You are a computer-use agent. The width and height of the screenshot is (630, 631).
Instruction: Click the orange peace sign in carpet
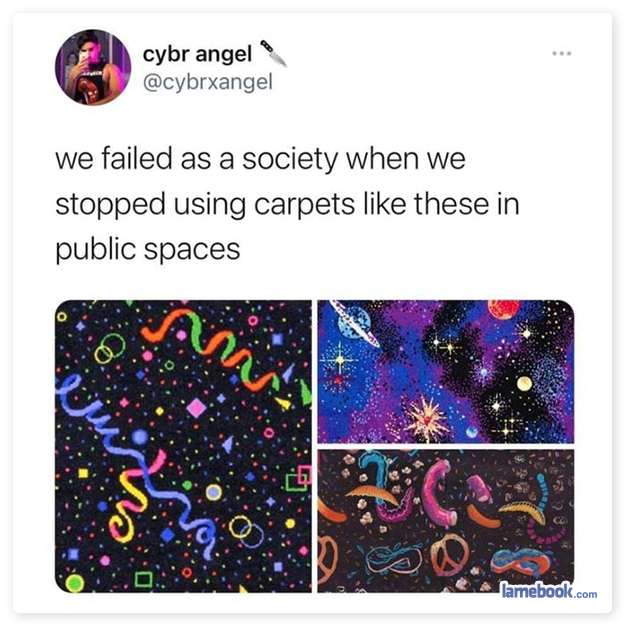point(450,556)
